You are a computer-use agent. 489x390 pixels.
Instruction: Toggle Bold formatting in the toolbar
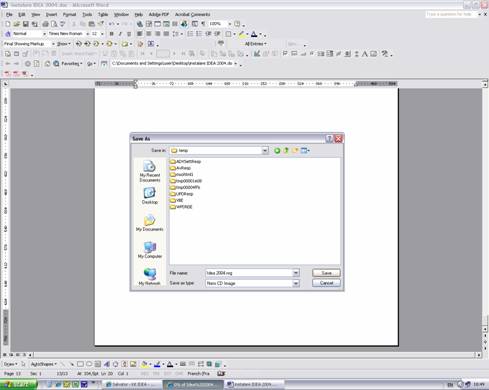click(x=112, y=34)
